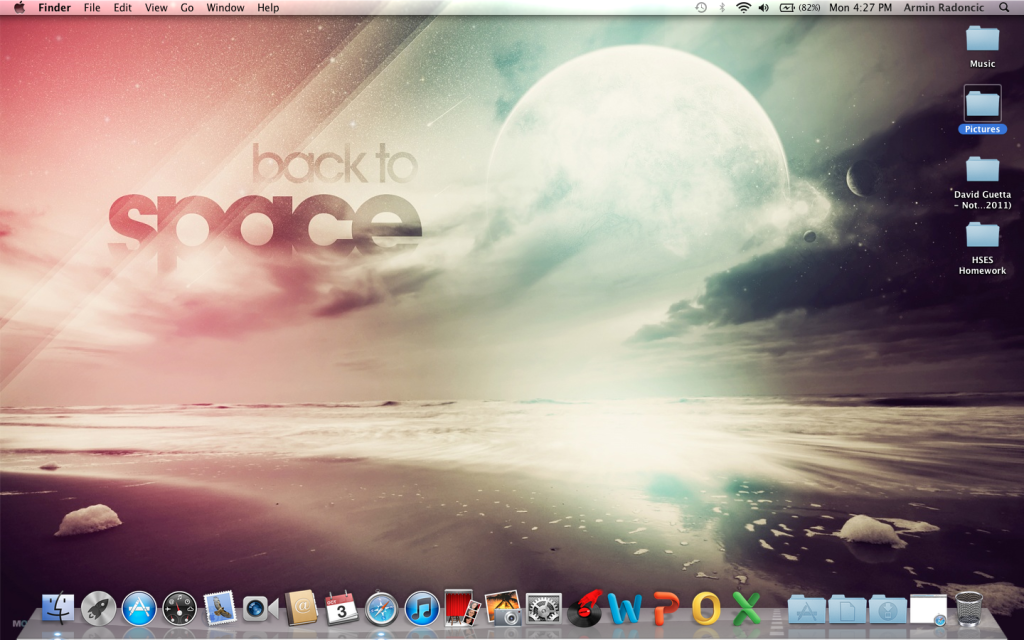Click the highlighted Pictures folder label

[982, 129]
